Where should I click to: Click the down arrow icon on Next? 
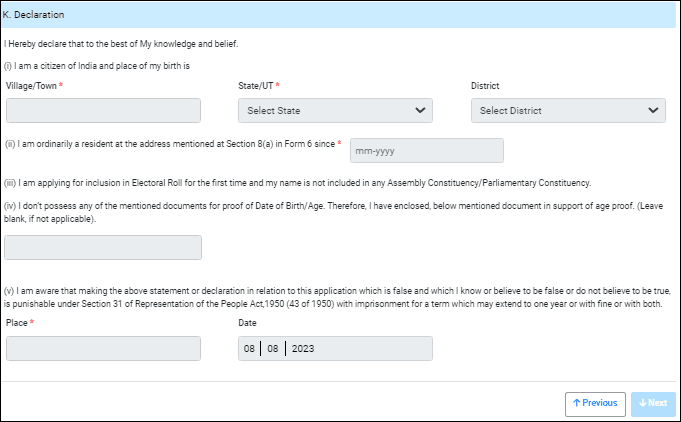[642, 403]
